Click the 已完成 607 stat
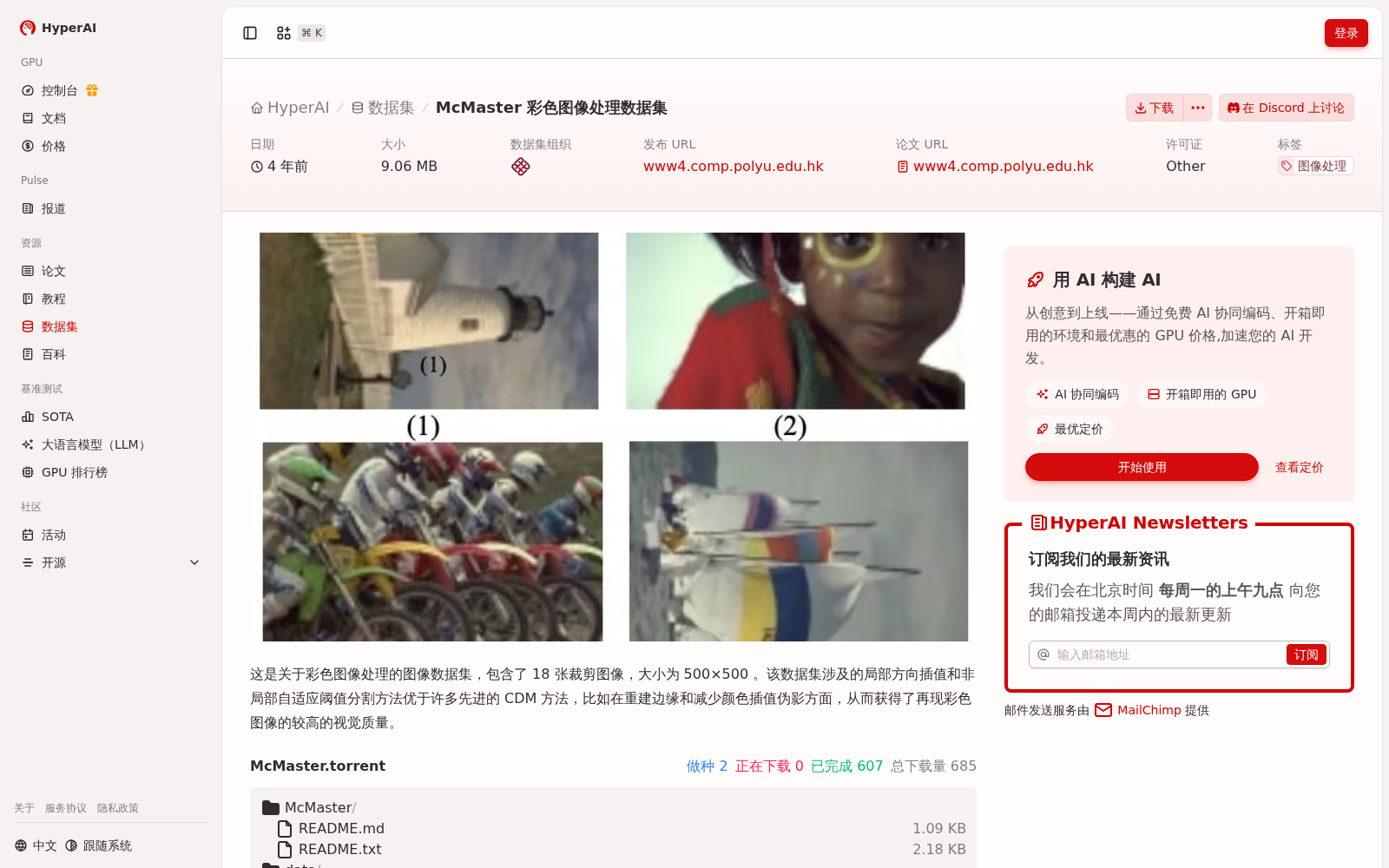The width and height of the screenshot is (1389, 868). 846,766
